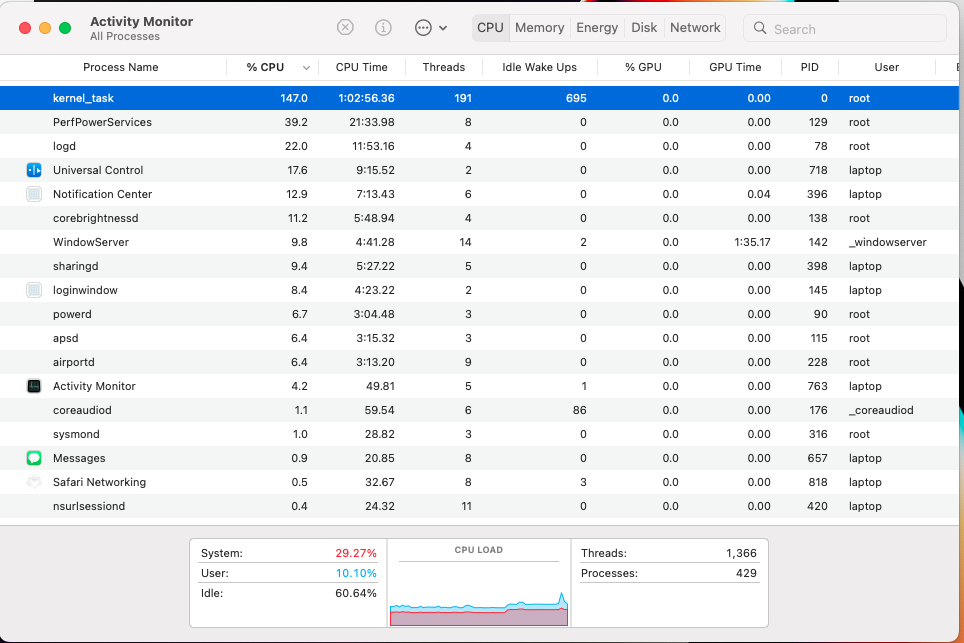Sort by Threads column header
The width and height of the screenshot is (964, 643).
click(x=443, y=68)
